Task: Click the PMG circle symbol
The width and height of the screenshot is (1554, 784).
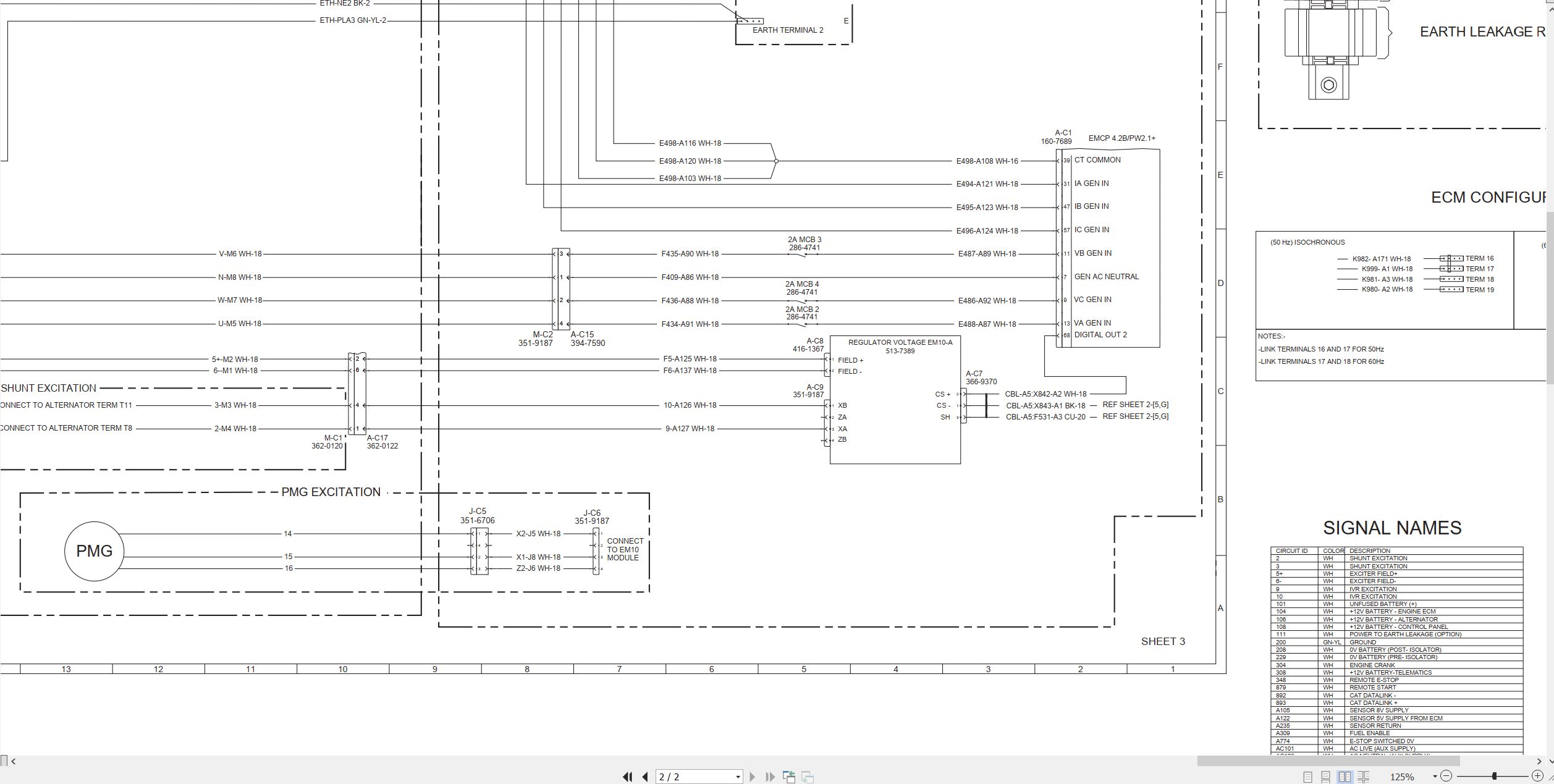Action: pos(95,551)
